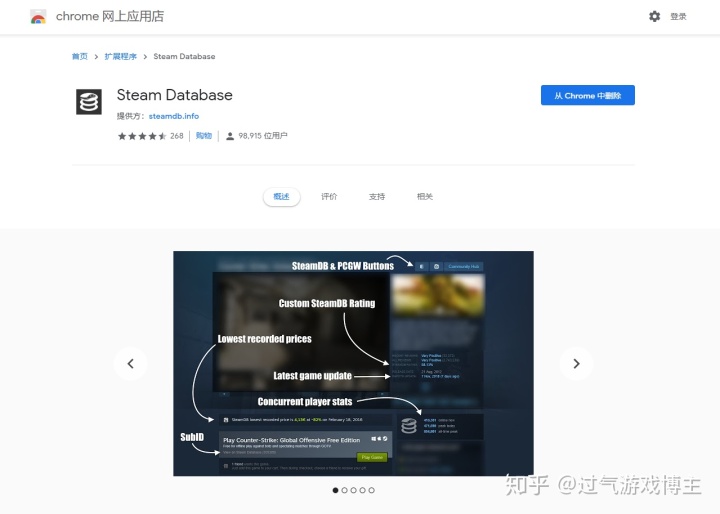Open the steamdb.info provider link
Screen dimensions: 720x514
(174, 116)
